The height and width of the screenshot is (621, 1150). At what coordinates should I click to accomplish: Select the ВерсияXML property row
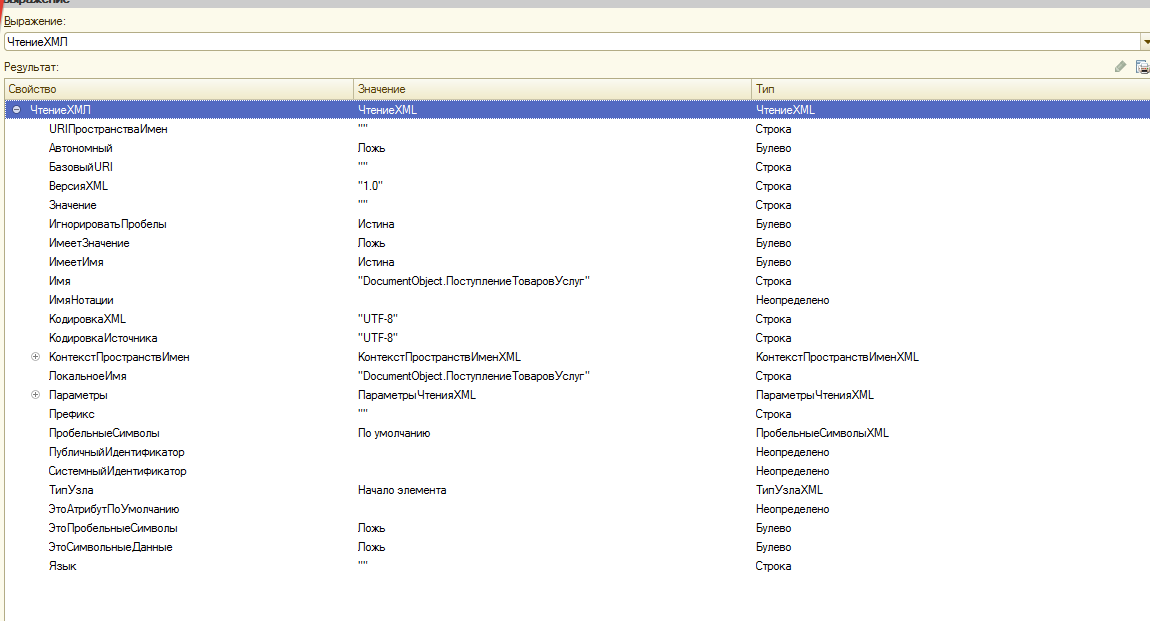pos(78,186)
